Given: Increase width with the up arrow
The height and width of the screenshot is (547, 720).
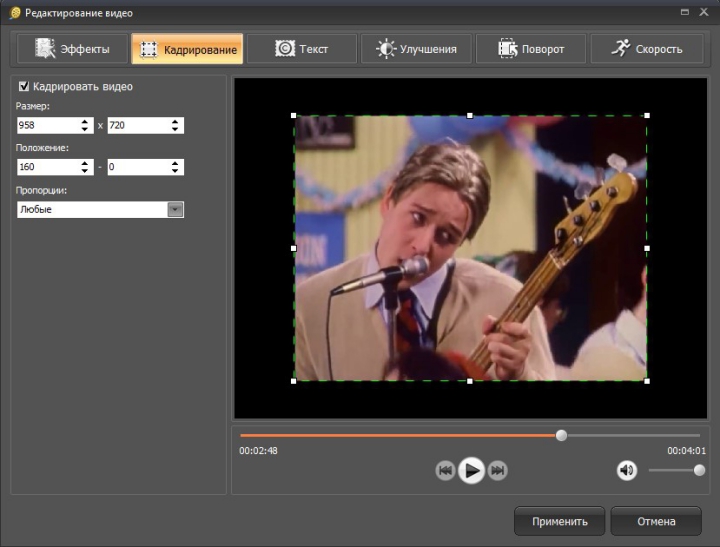Looking at the screenshot, I should (84, 122).
